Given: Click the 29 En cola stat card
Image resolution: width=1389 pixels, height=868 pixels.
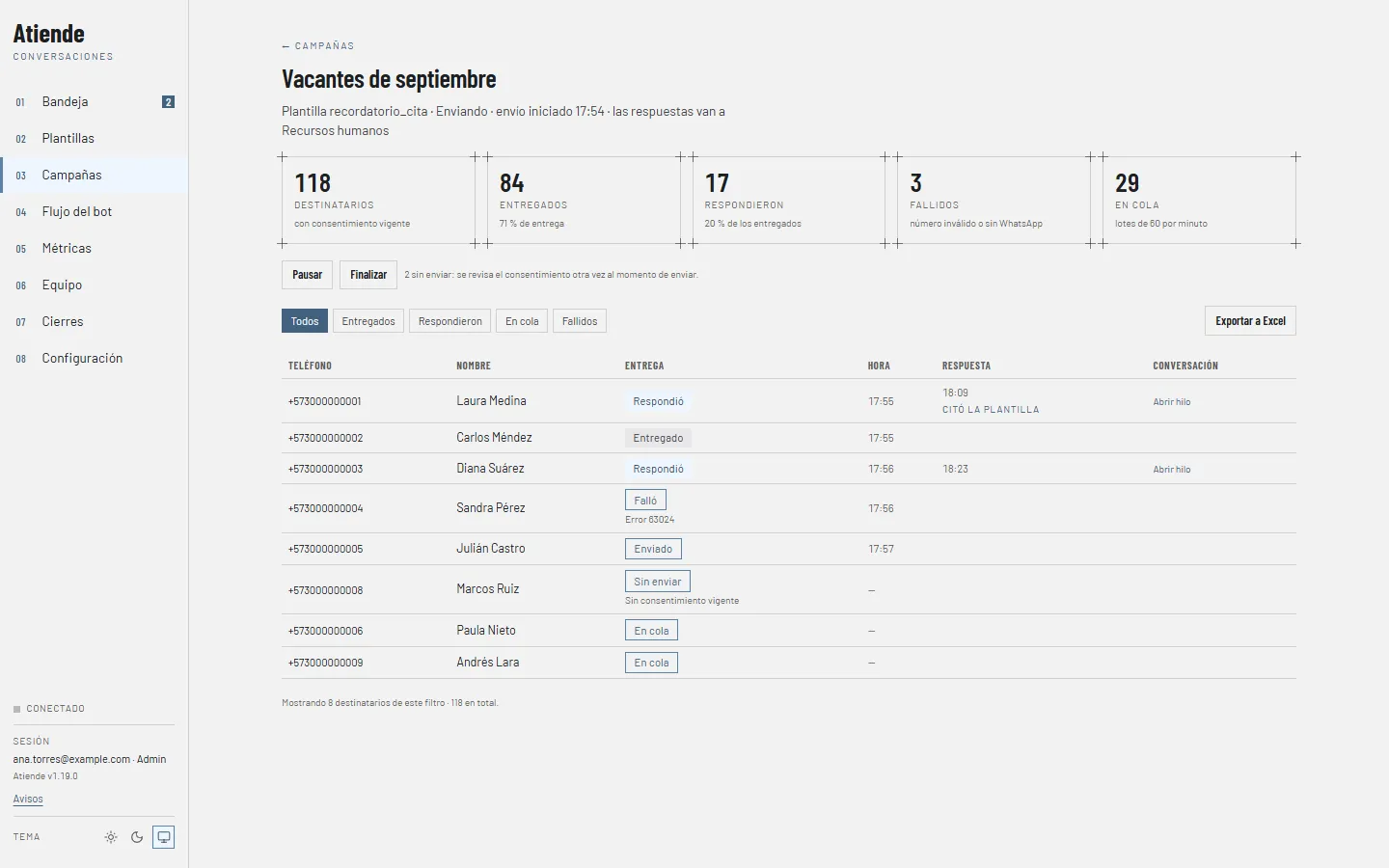Looking at the screenshot, I should tap(1200, 201).
